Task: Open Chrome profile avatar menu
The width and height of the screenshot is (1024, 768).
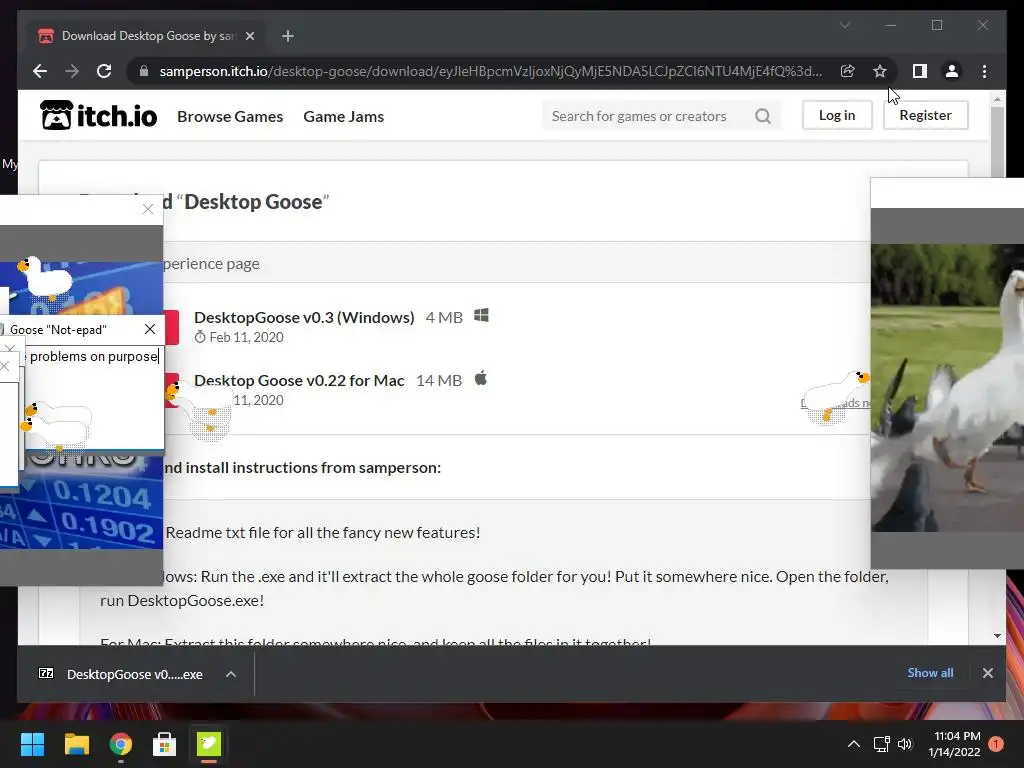Action: (952, 71)
